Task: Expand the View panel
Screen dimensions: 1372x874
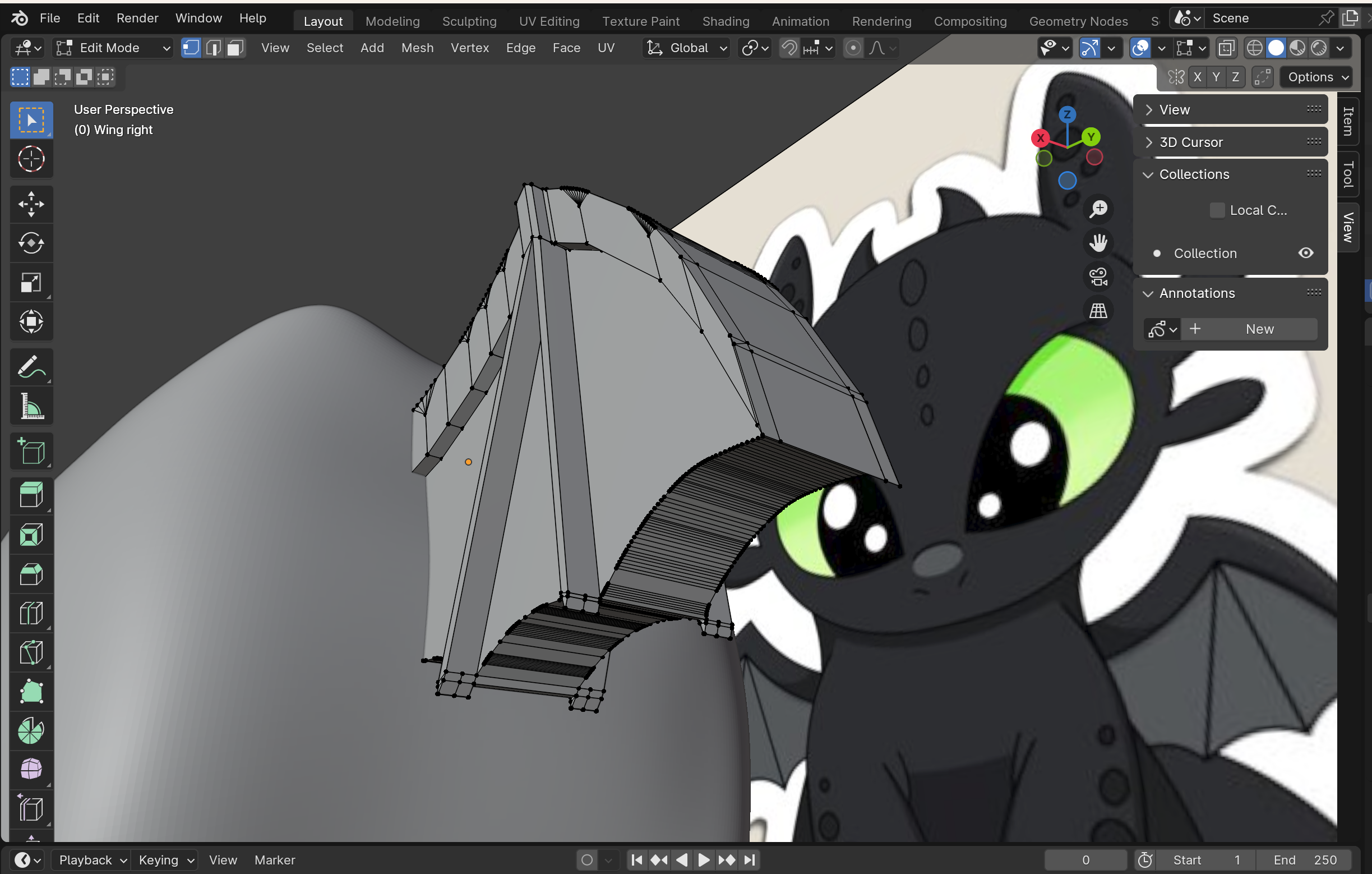Action: (1231, 109)
